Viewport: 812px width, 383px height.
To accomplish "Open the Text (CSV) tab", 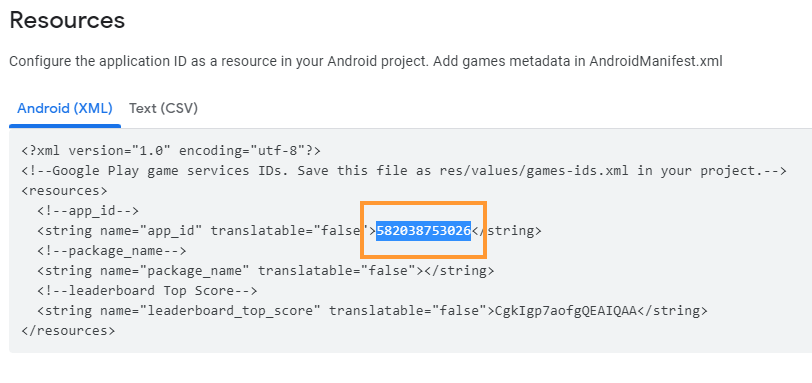I will click(x=164, y=109).
